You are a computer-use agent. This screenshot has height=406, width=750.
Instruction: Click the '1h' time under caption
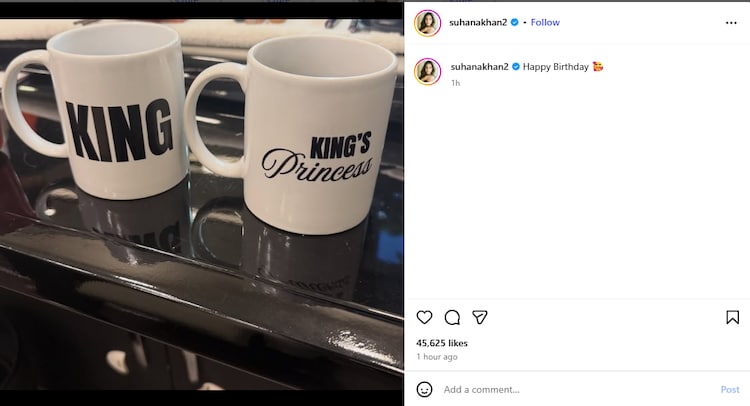455,83
